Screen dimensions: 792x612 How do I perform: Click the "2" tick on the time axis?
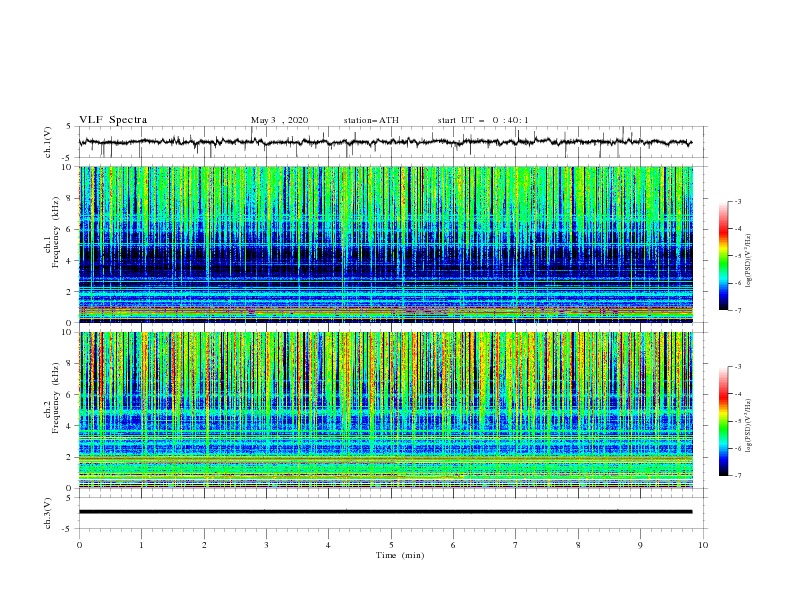[x=204, y=545]
